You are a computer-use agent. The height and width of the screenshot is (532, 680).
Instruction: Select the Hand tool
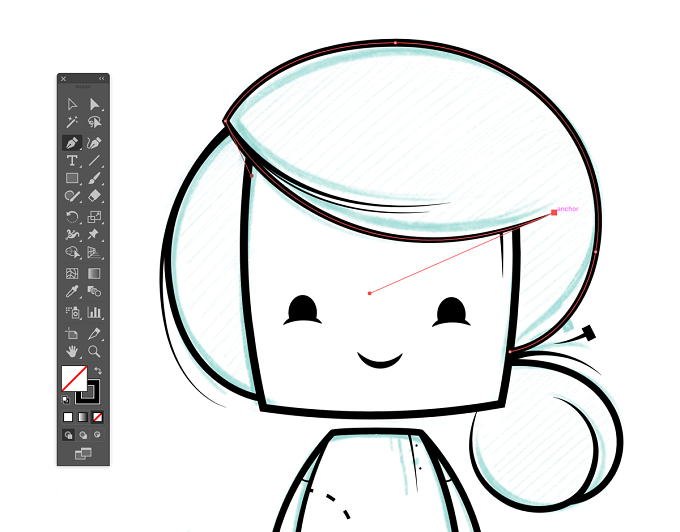pos(72,351)
